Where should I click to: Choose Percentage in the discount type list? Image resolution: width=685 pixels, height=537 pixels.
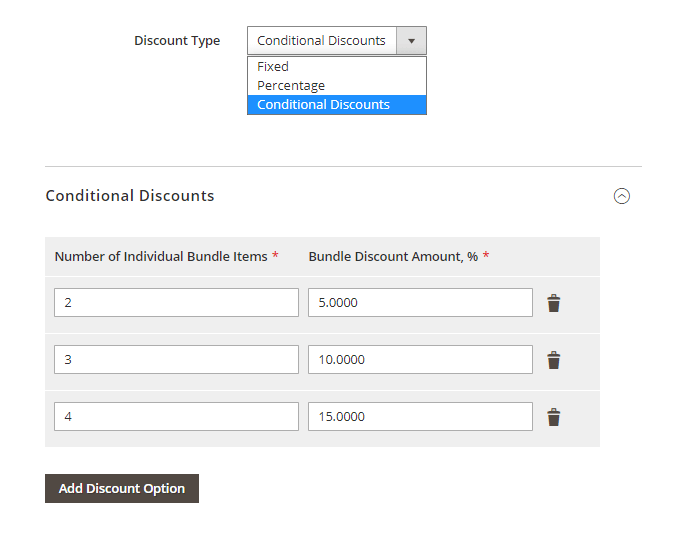(x=291, y=86)
